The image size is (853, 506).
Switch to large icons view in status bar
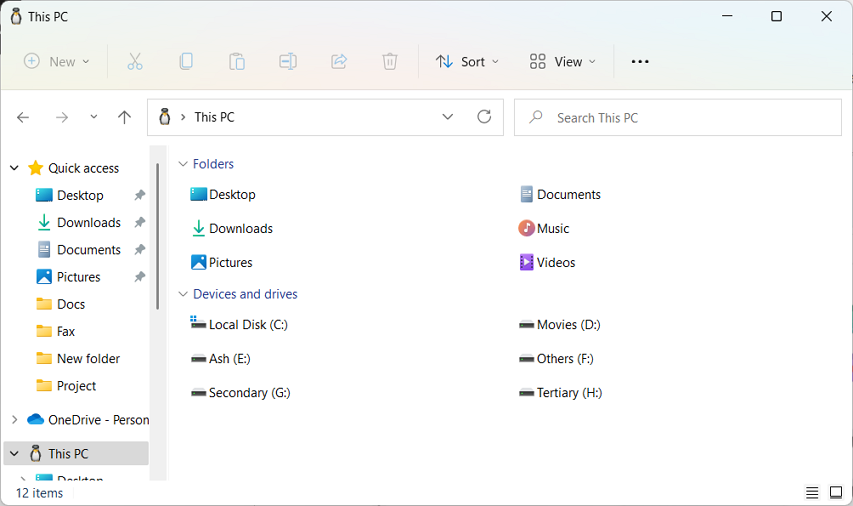tap(836, 493)
